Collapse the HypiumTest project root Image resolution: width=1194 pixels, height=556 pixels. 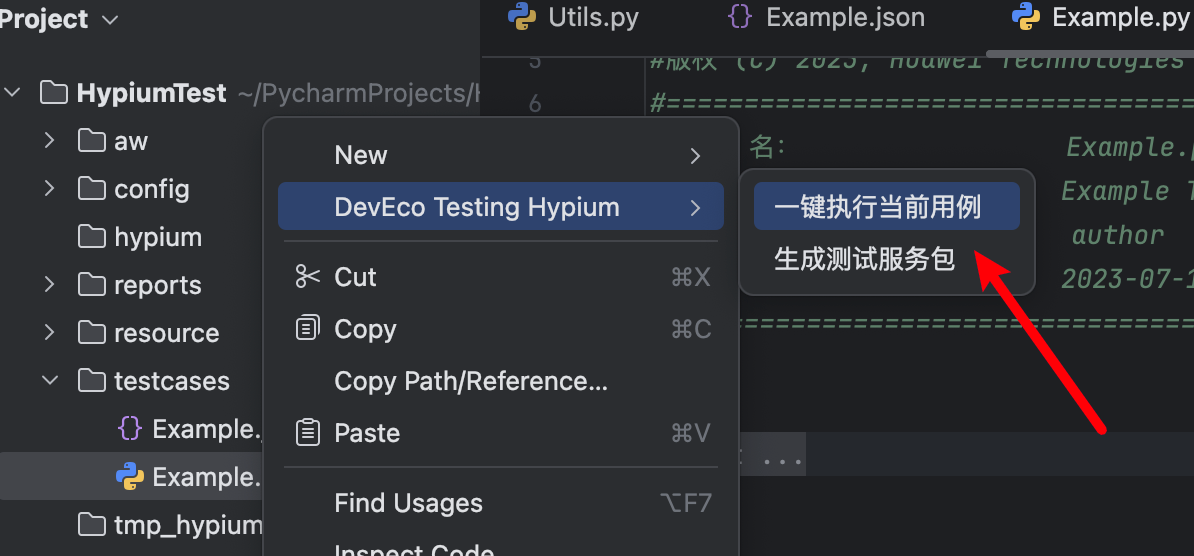(x=13, y=93)
